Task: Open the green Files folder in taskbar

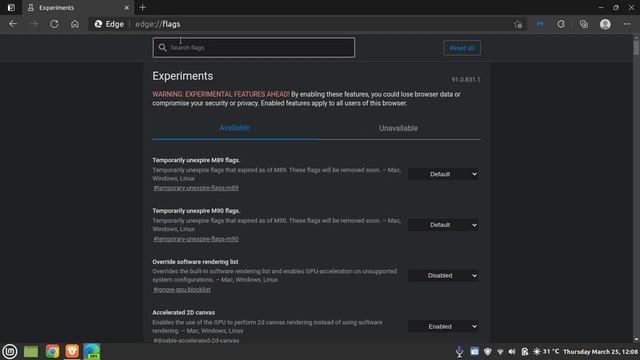Action: pos(31,351)
